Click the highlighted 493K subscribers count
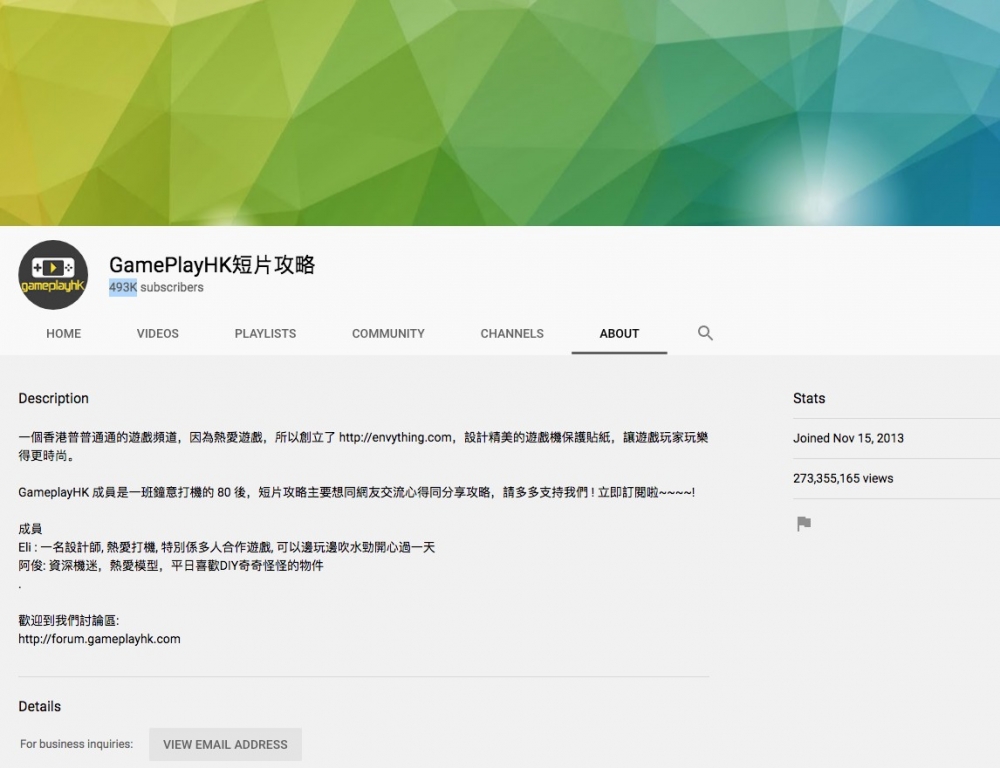Screen dimensions: 1000x768 pyautogui.click(x=123, y=288)
